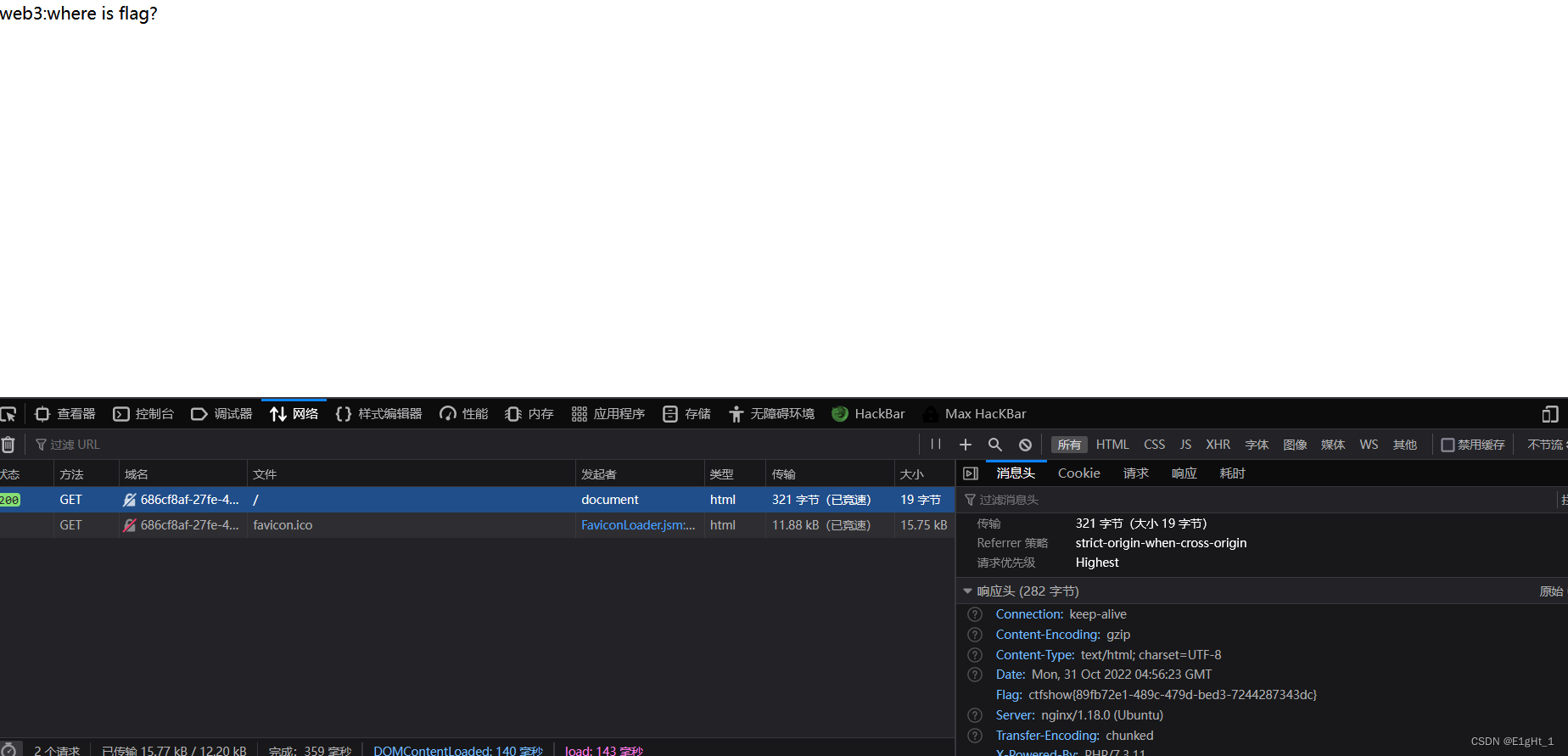Select the 网络 network tab
This screenshot has width=1568, height=756.
coord(294,414)
